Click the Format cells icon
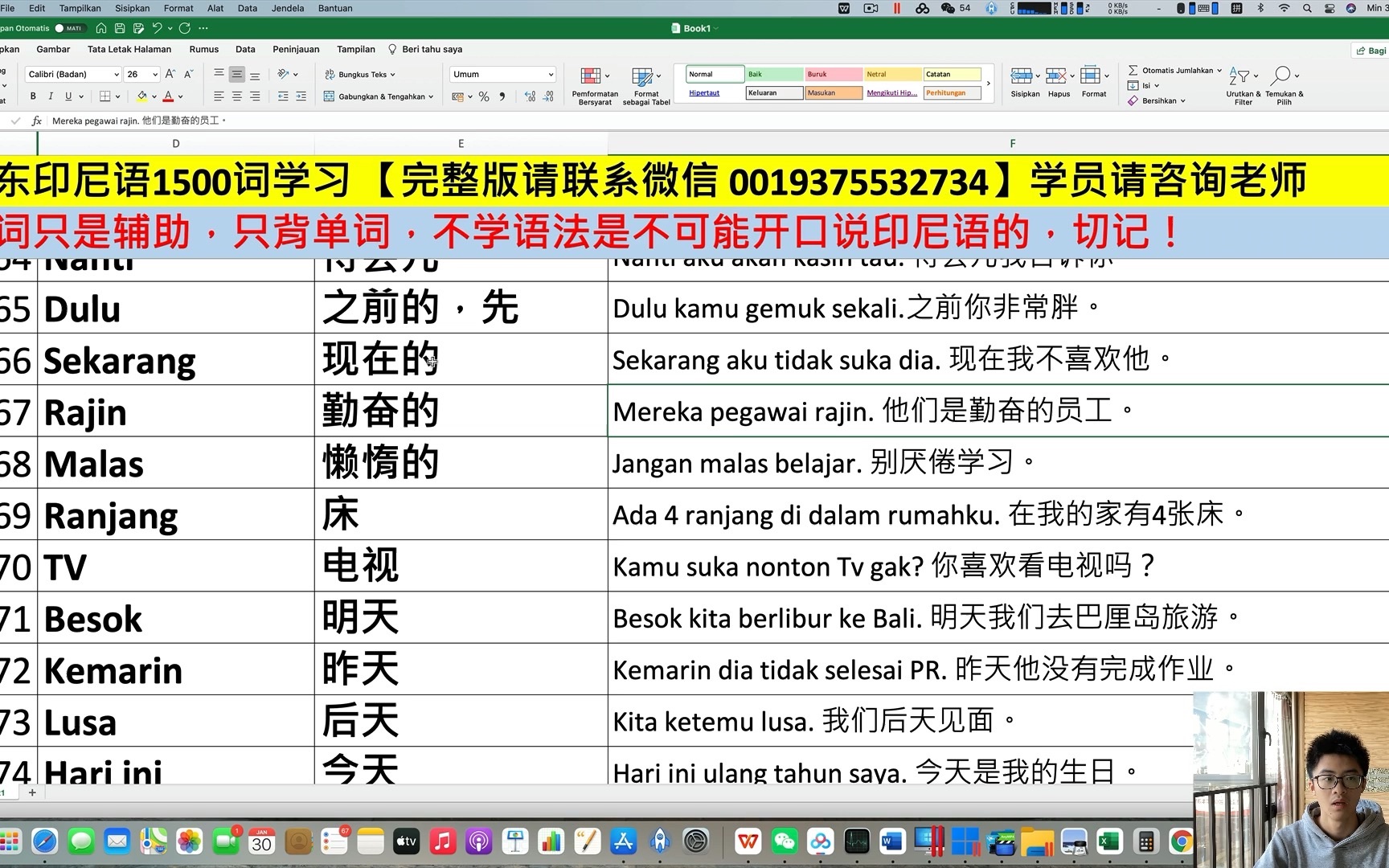The height and width of the screenshot is (868, 1389). (1090, 76)
